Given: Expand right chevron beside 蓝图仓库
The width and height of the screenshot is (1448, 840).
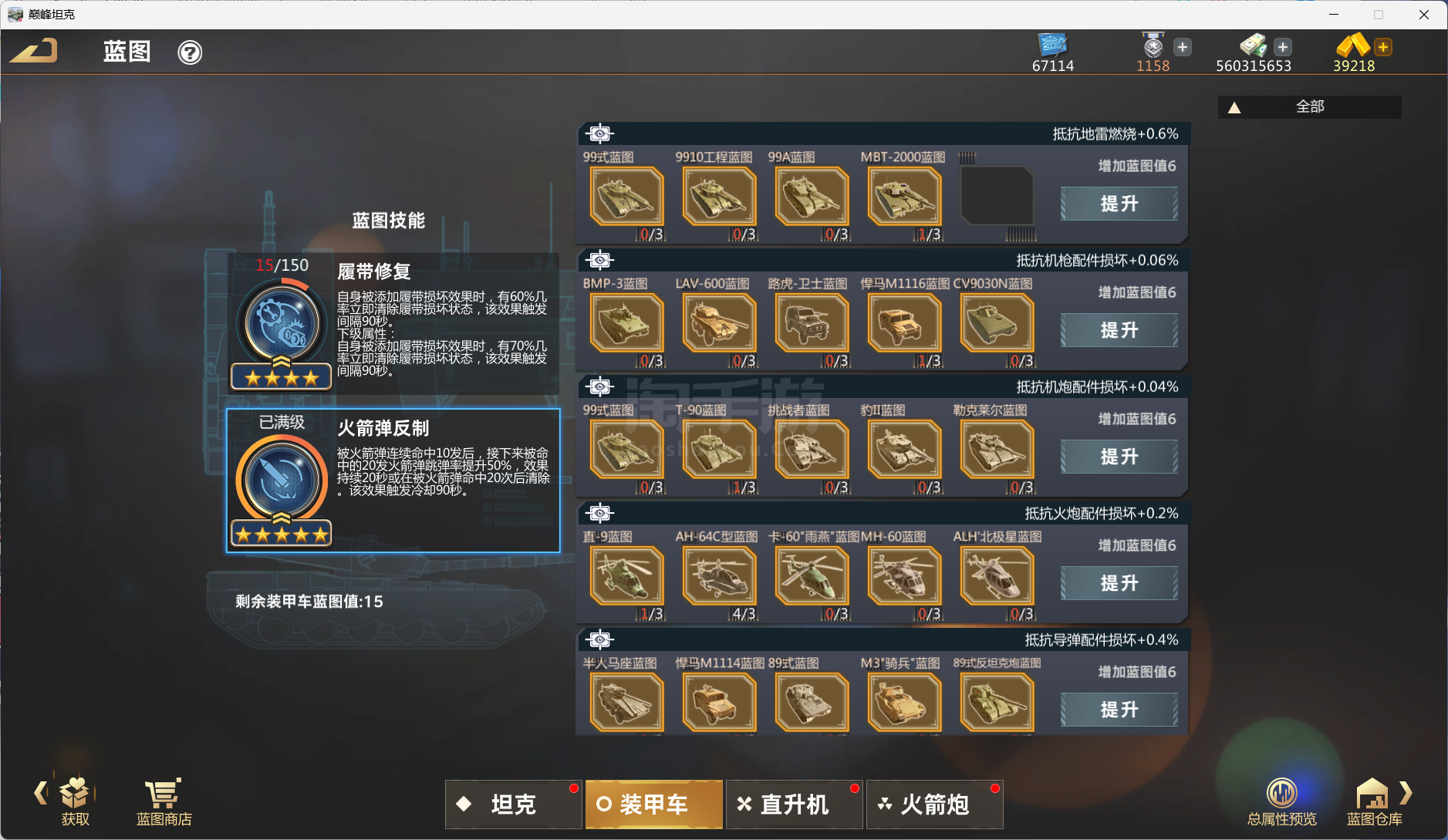Looking at the screenshot, I should tap(1406, 792).
